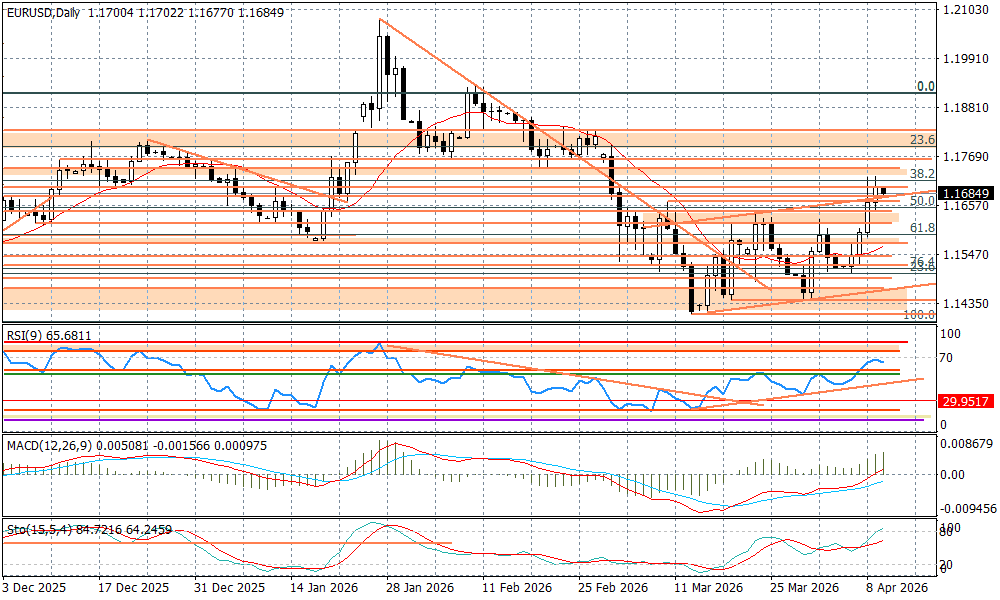
Task: Click the MACD 0.008679 scale label
Action: 968,442
